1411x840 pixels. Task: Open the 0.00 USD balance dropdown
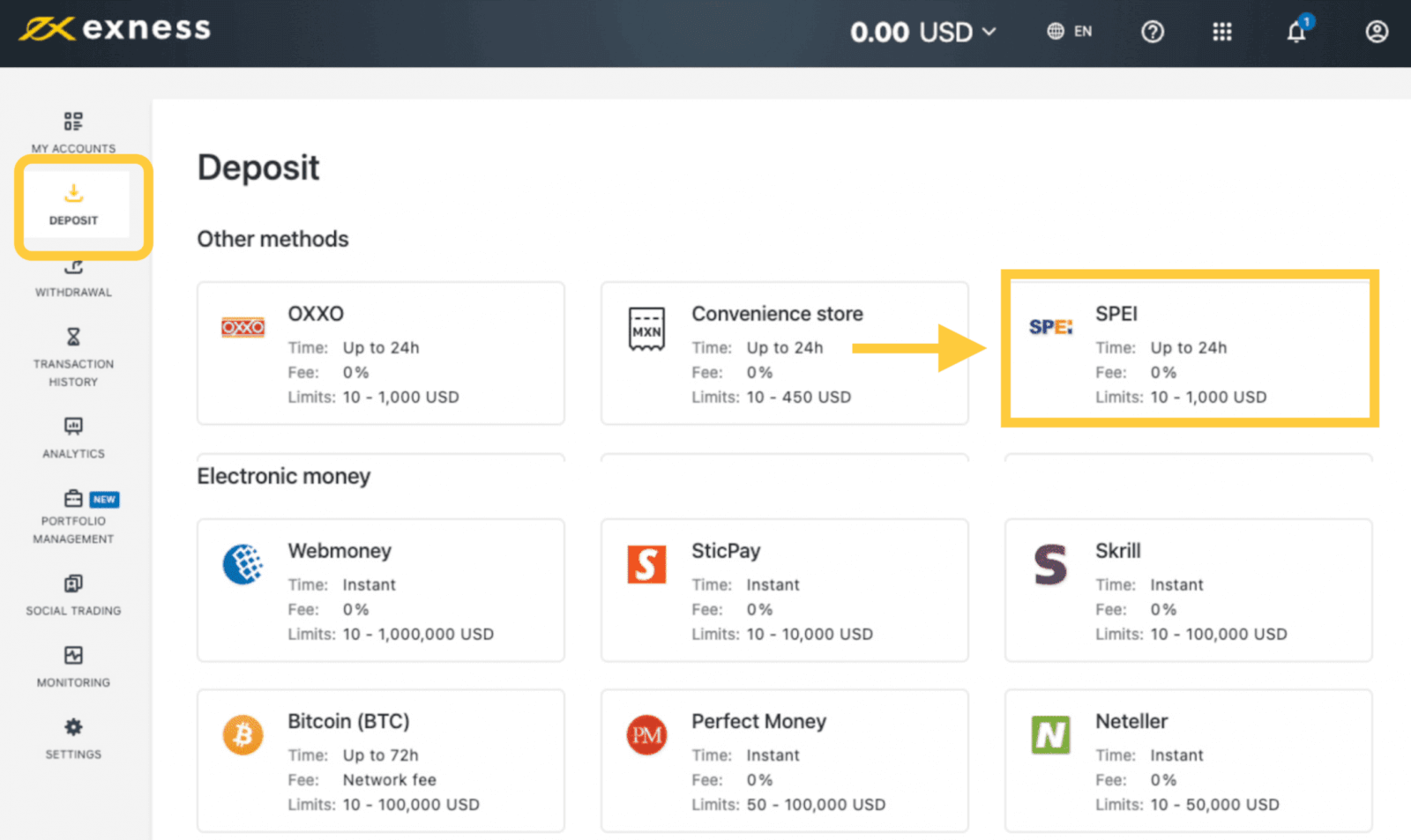click(922, 33)
